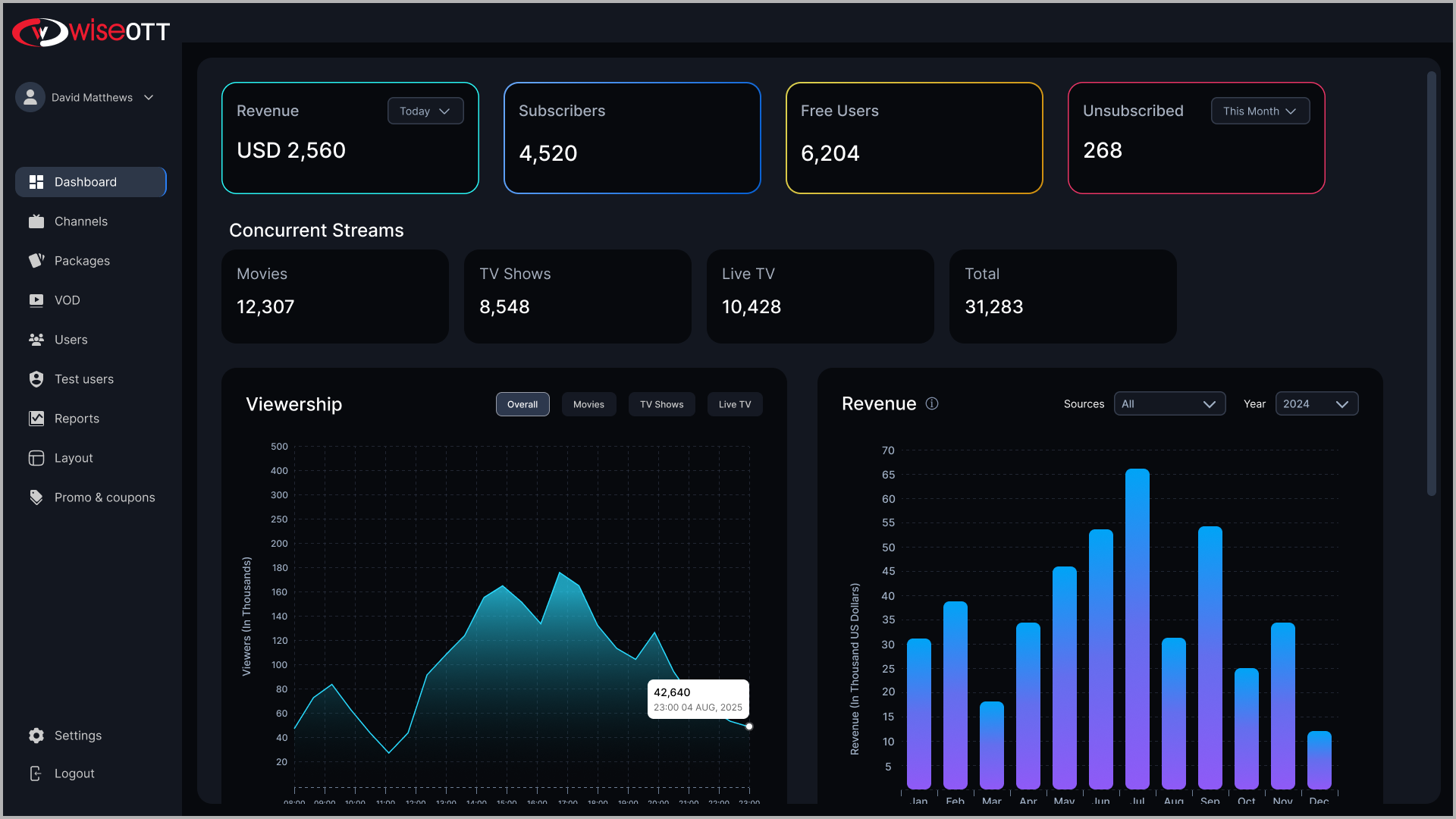
Task: Open the Users page
Action: tap(91, 340)
